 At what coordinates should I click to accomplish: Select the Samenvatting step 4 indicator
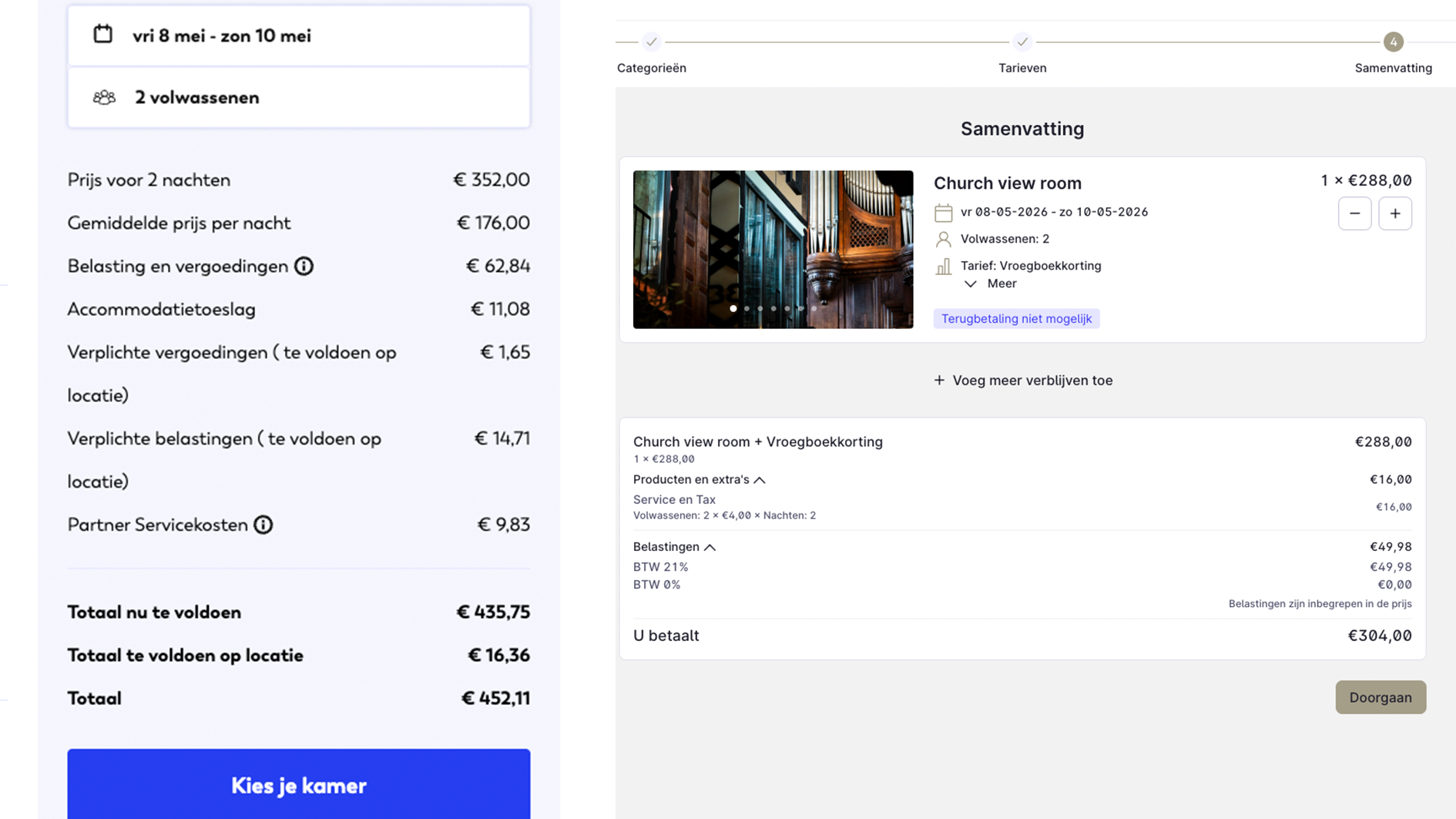(1393, 42)
